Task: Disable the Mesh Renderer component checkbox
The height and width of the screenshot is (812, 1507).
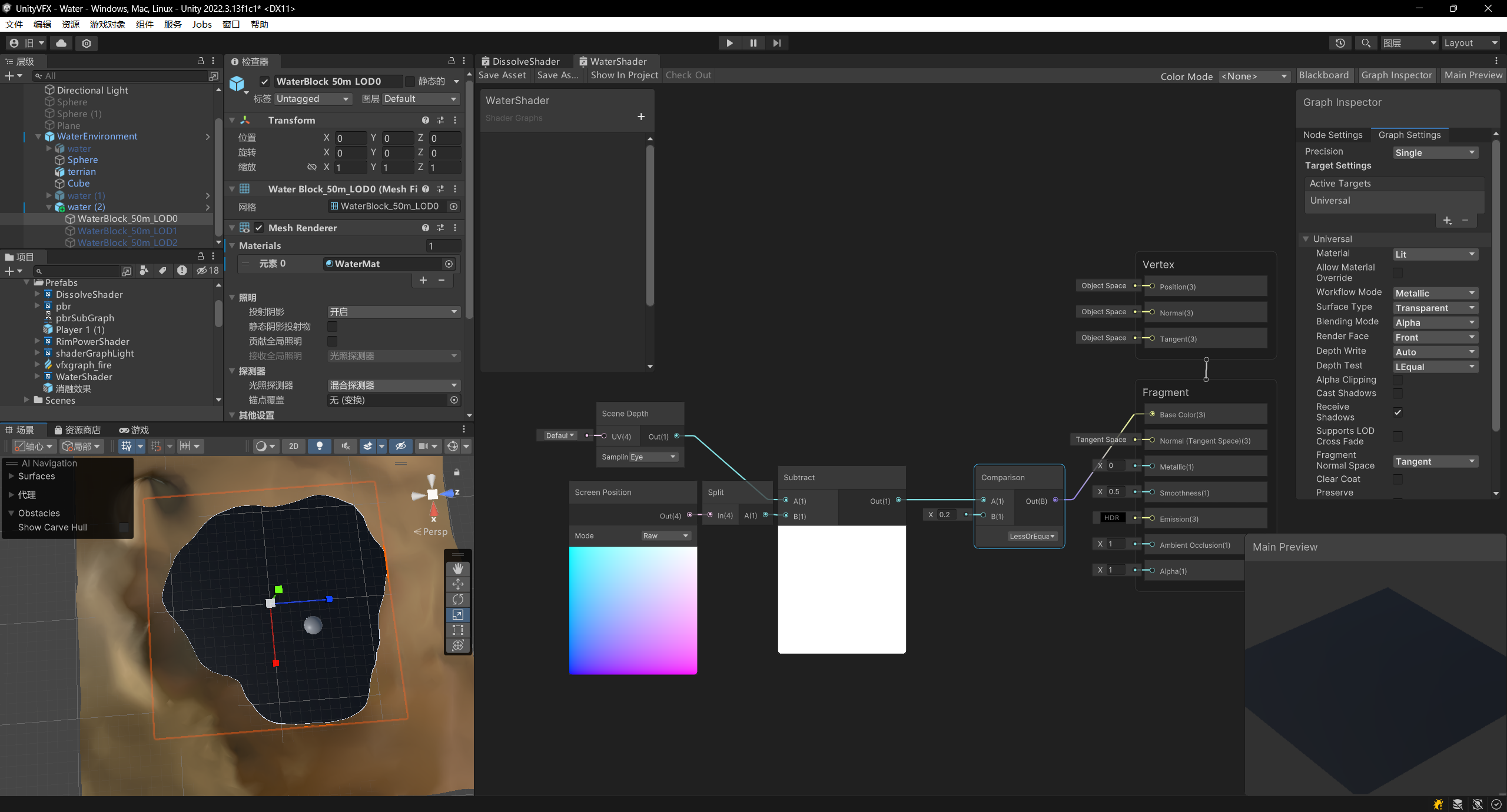Action: [x=258, y=228]
